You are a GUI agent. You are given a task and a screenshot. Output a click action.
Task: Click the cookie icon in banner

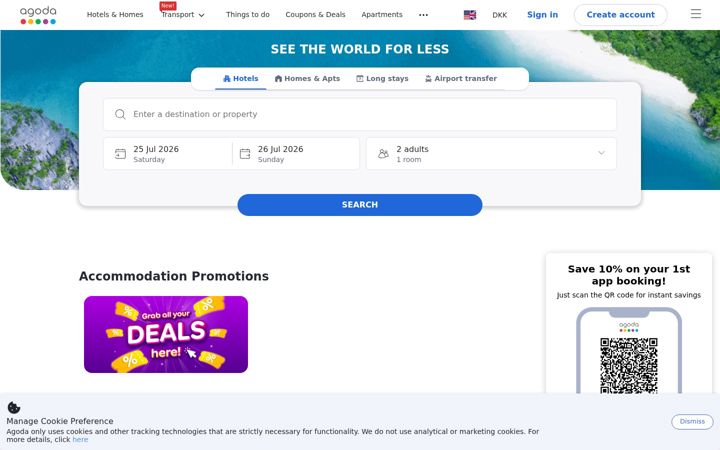(14, 407)
